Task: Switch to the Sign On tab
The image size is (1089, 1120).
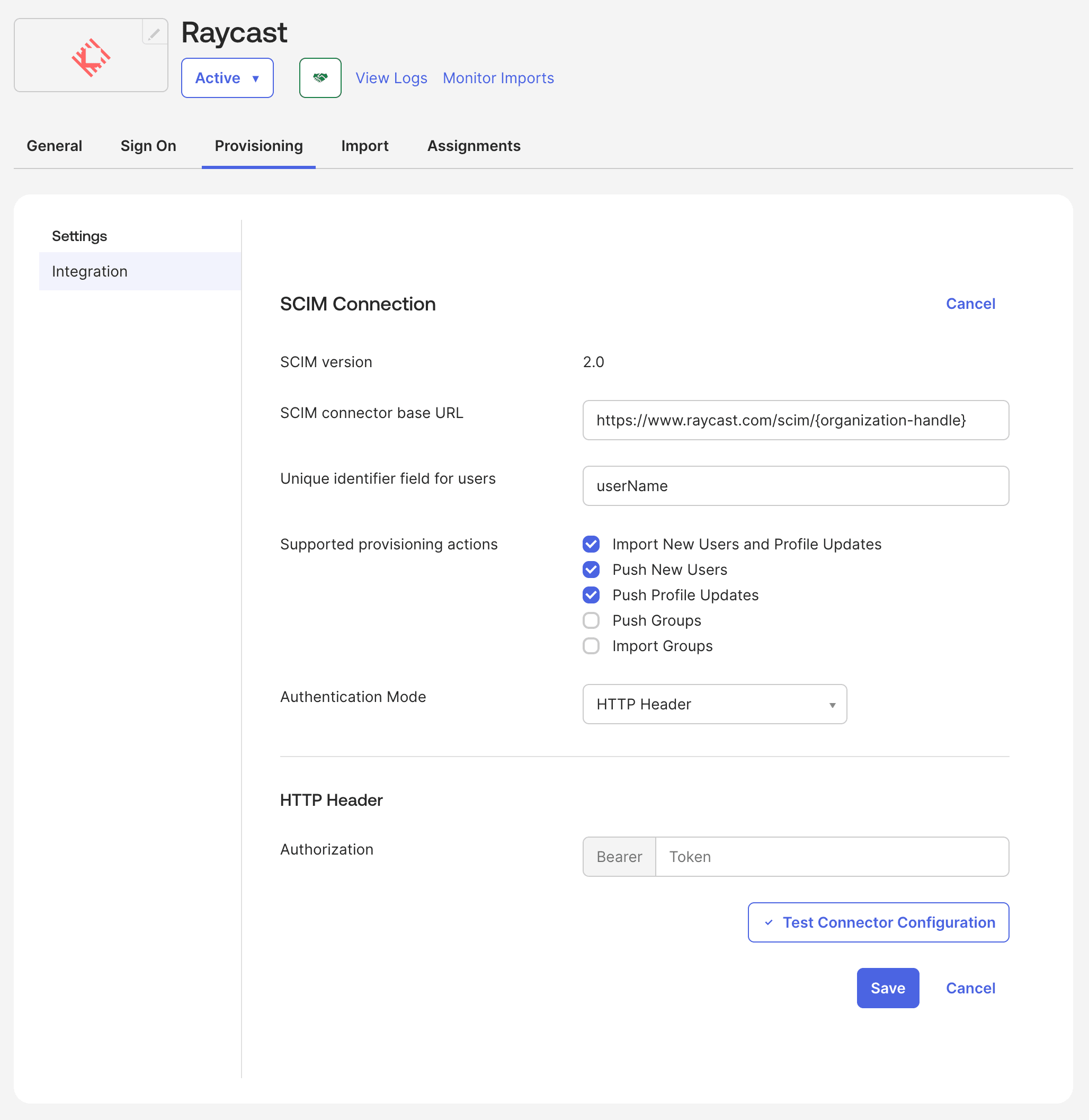Action: click(x=148, y=146)
